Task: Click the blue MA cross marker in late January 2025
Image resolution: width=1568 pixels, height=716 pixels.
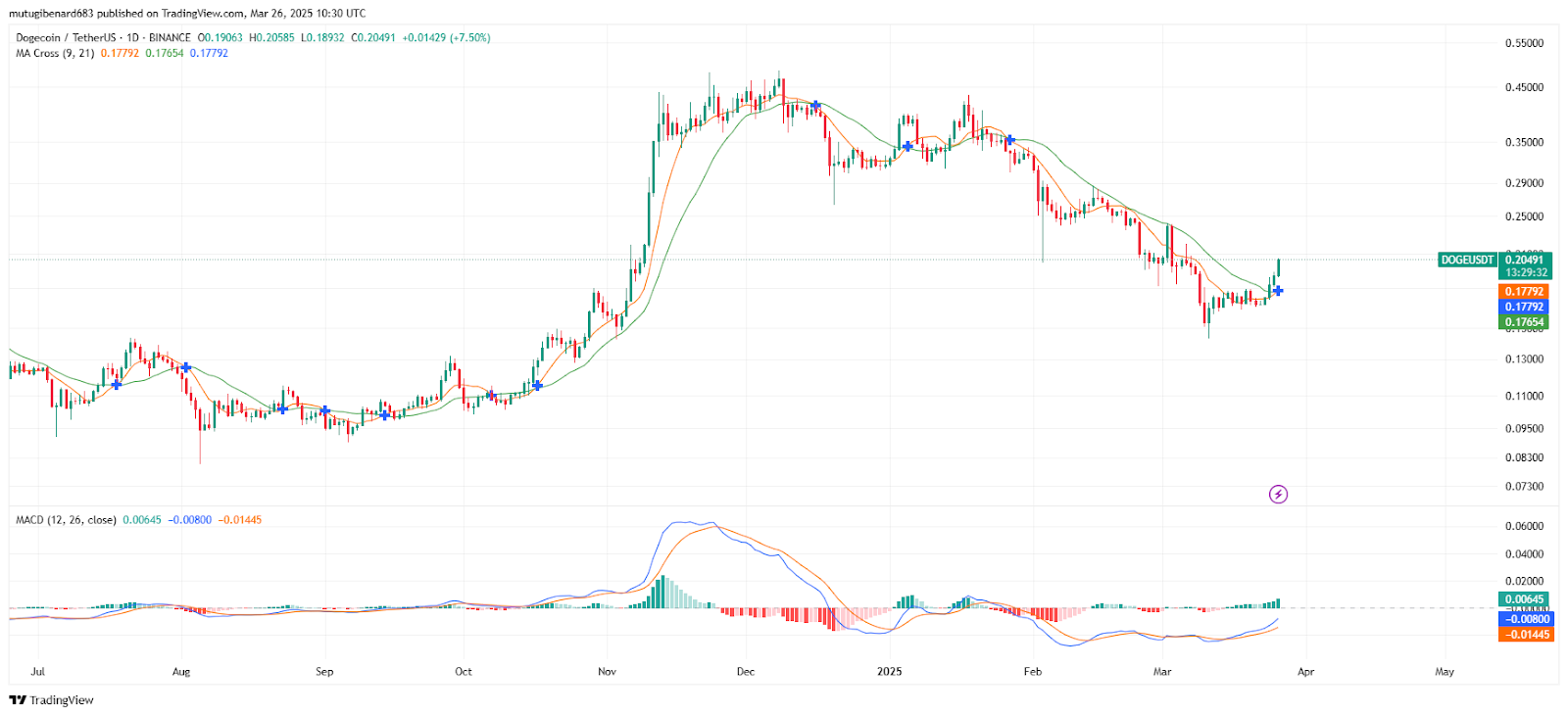Action: pyautogui.click(x=1009, y=140)
